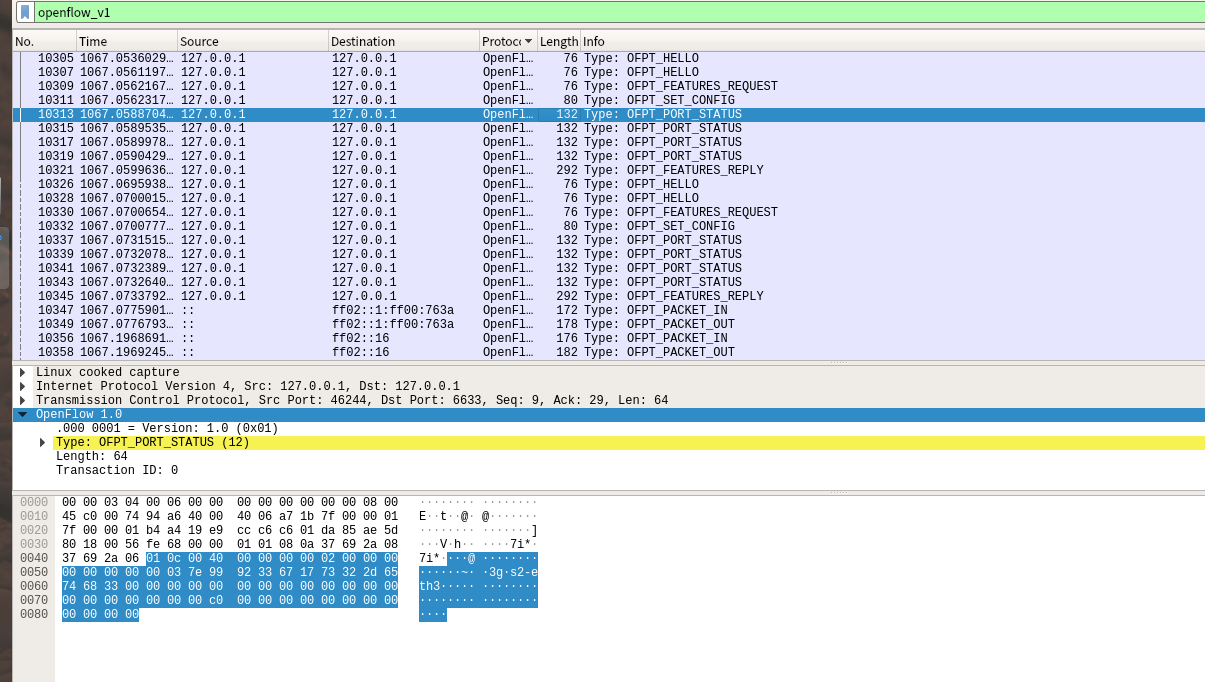Select packet 10315 OFPT_PORT_STATUS row
Viewport: 1205px width, 682px height.
(609, 128)
